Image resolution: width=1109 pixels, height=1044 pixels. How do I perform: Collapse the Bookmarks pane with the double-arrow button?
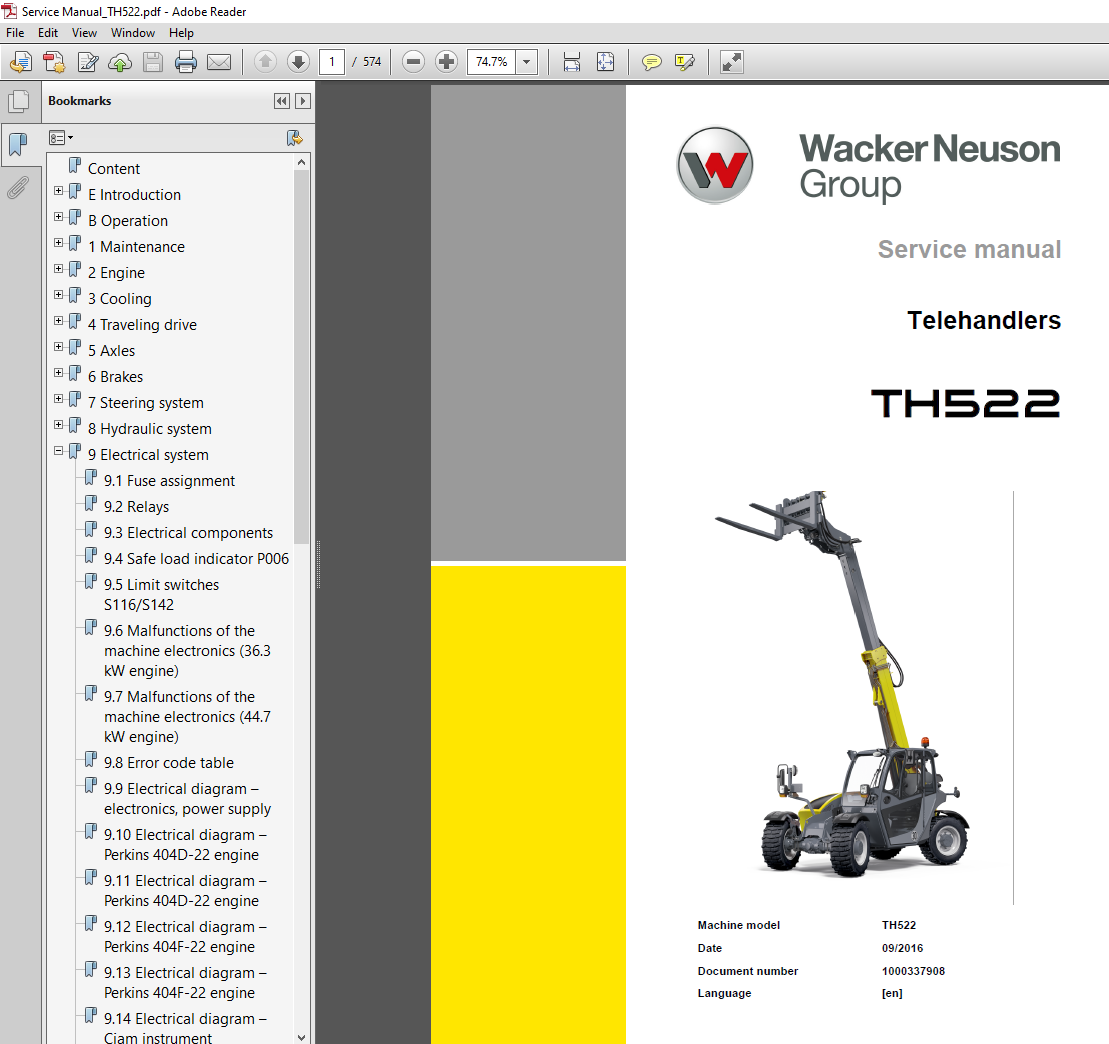pos(281,101)
